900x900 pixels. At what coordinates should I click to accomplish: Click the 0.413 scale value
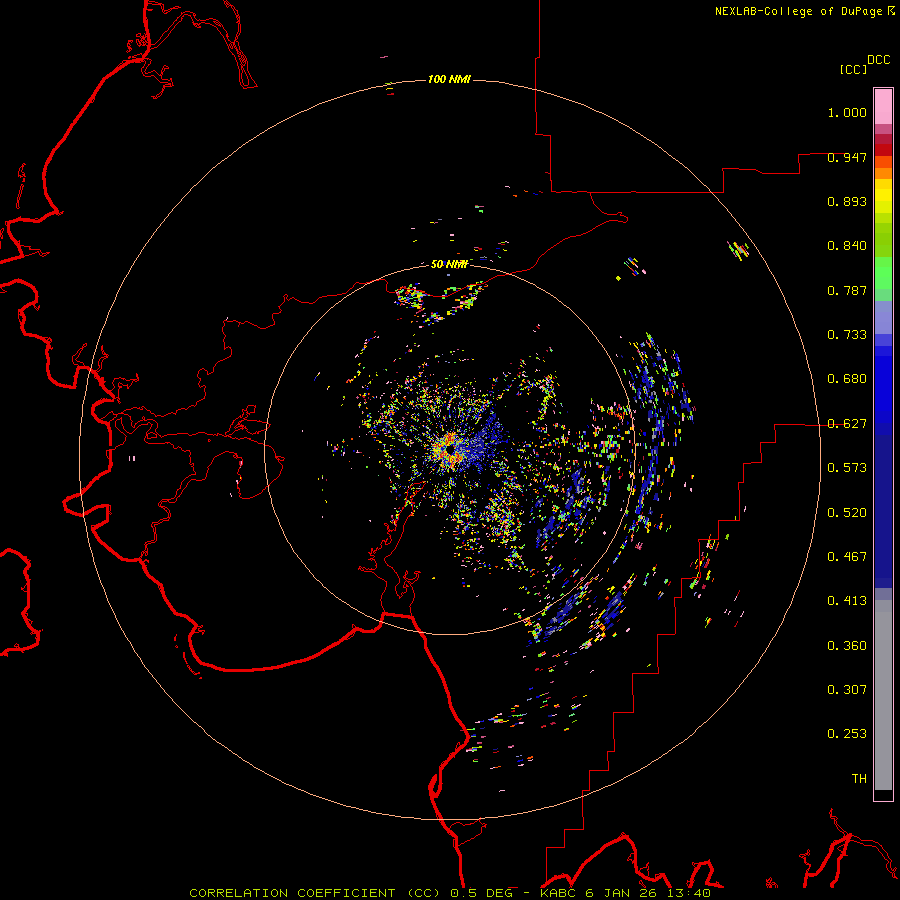[x=847, y=601]
